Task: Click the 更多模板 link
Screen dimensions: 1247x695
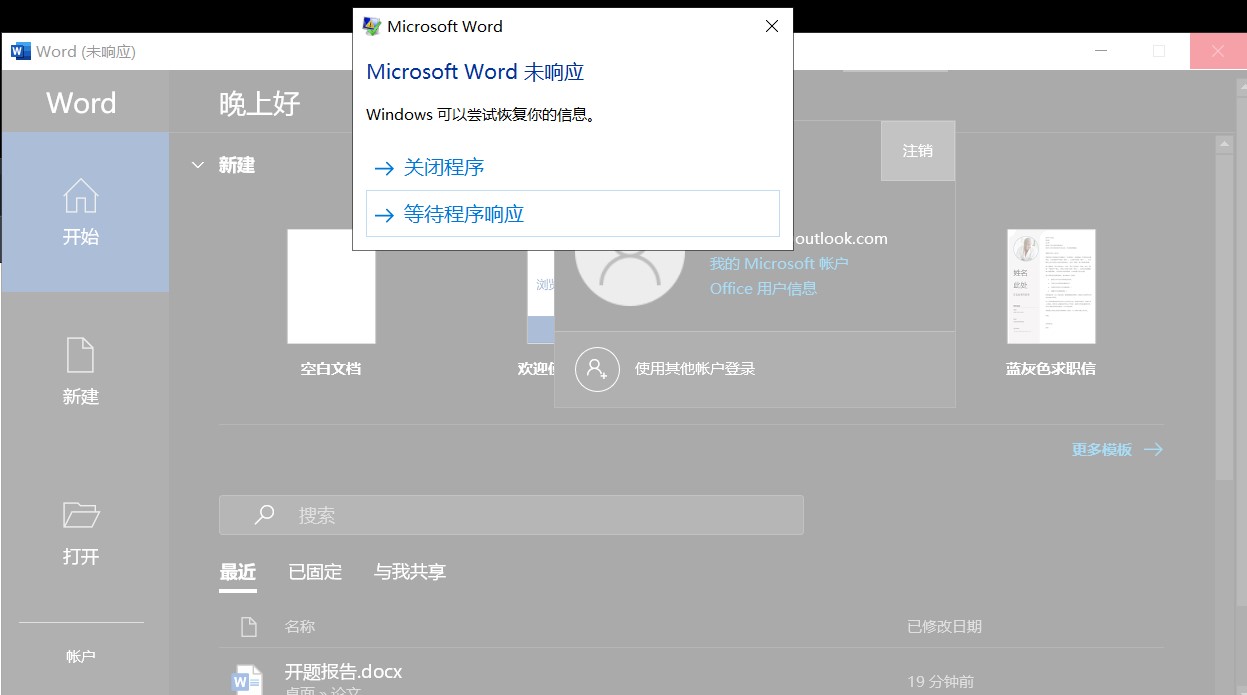Action: (1117, 450)
